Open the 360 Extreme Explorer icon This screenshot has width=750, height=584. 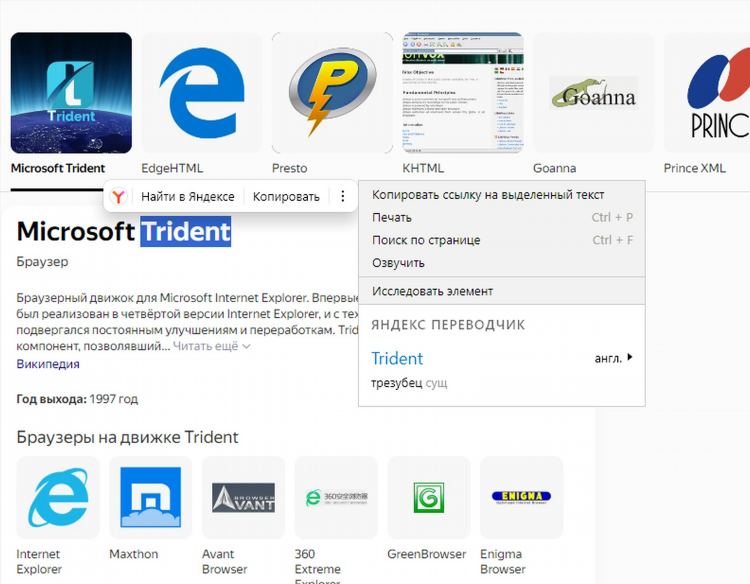click(x=336, y=497)
